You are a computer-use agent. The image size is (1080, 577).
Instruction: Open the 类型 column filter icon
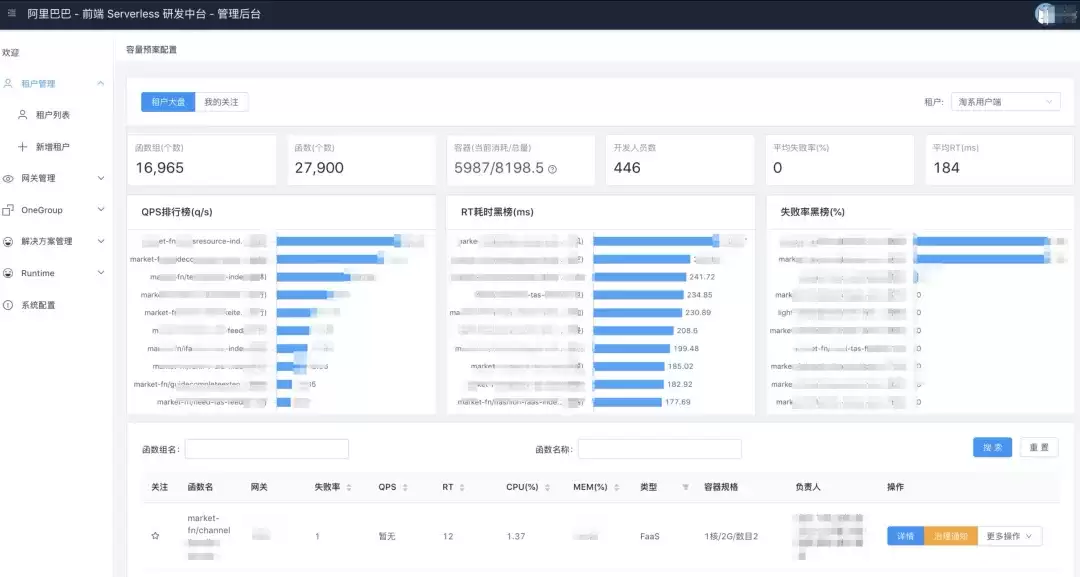click(685, 487)
